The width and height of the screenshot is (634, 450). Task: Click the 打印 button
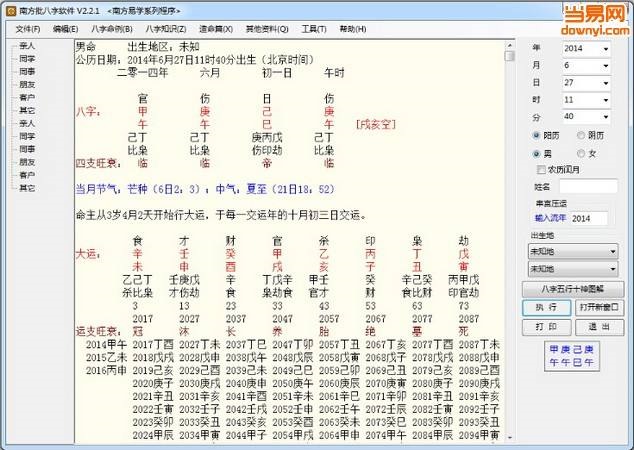click(547, 327)
